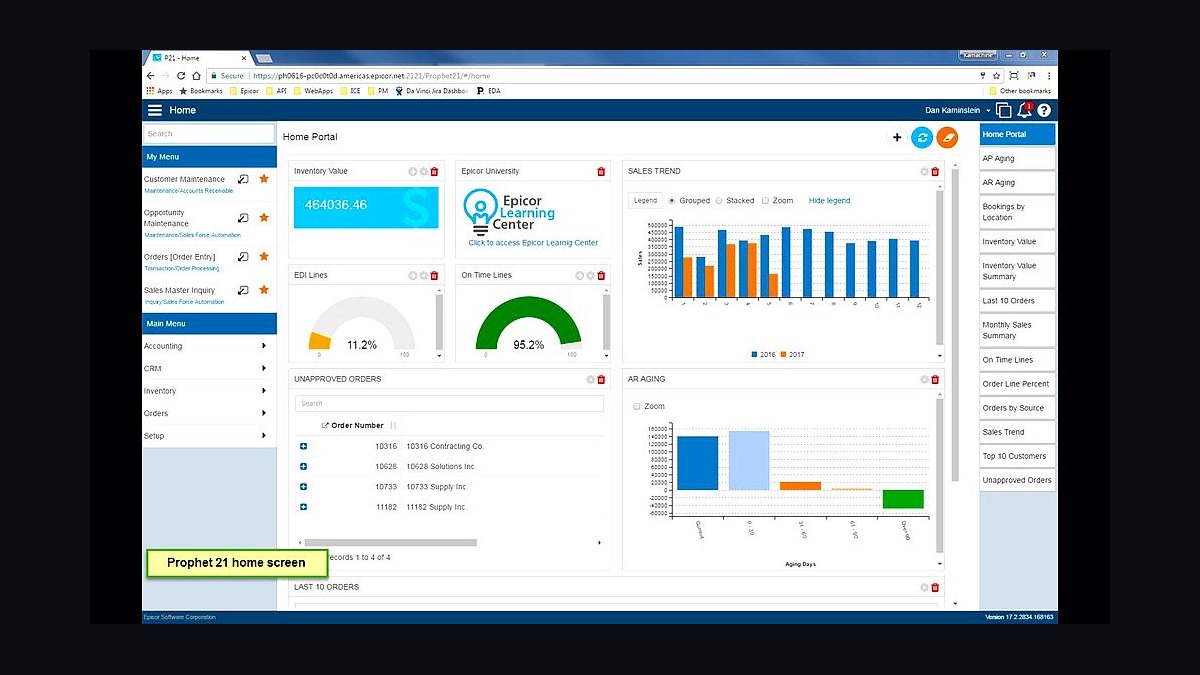The image size is (1200, 675).
Task: Select the Grouped radio button in Sales Trend
Action: click(x=672, y=200)
